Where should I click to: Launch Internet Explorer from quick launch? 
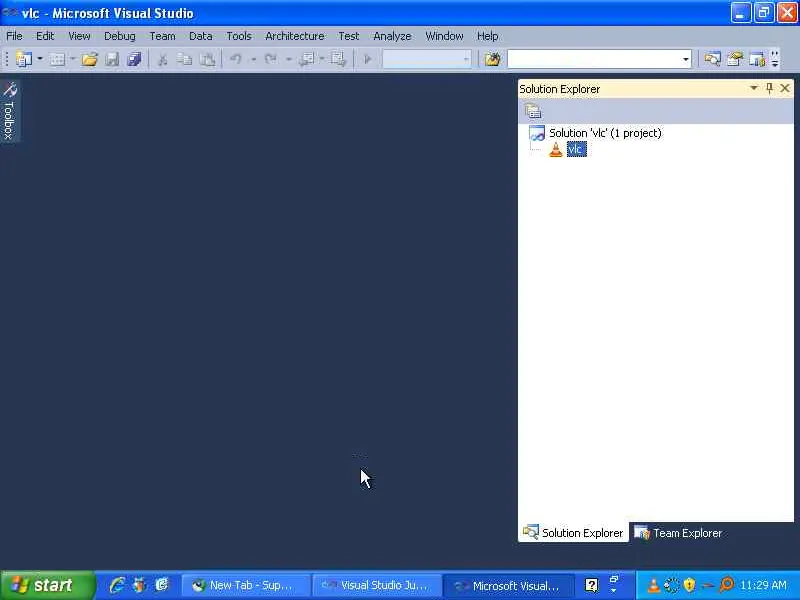[x=117, y=585]
